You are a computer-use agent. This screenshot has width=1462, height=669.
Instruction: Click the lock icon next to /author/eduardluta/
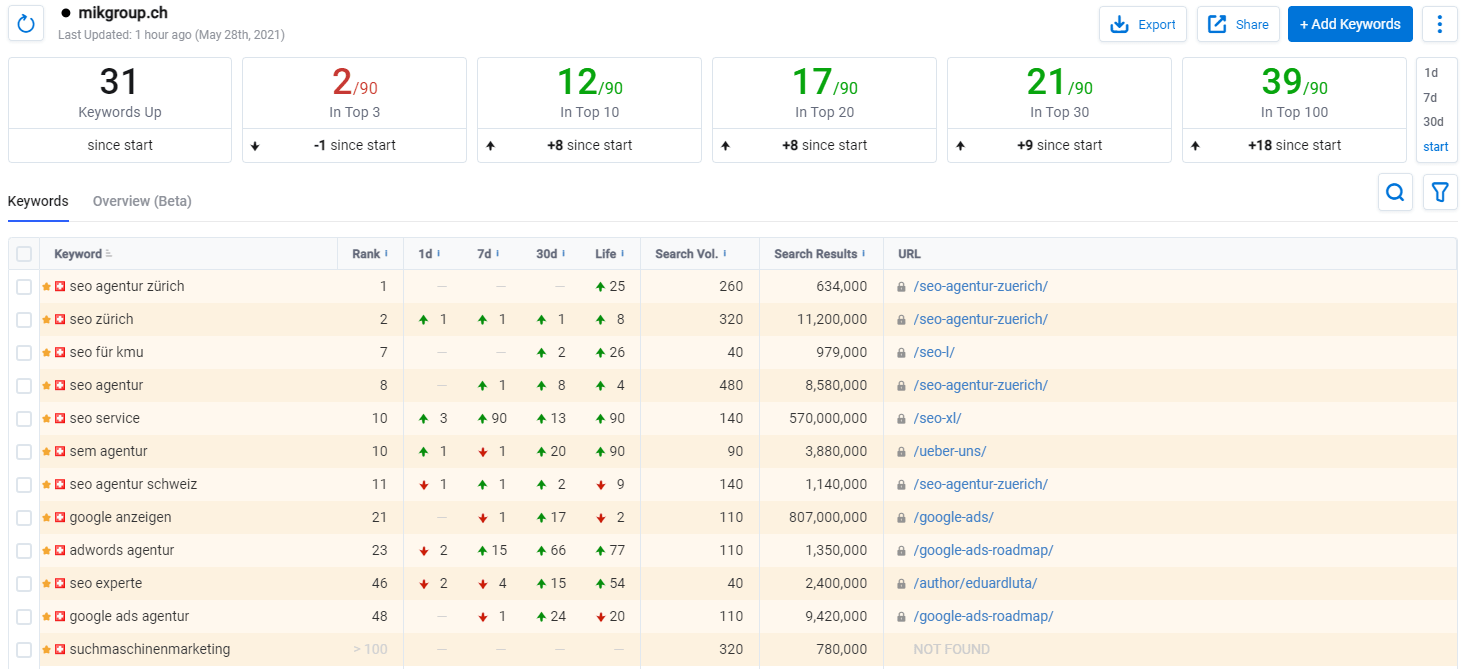tap(902, 583)
